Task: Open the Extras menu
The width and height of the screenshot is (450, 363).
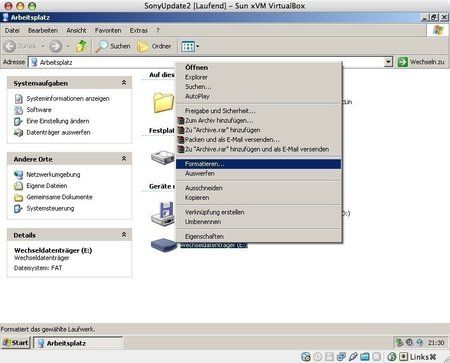Action: pos(139,30)
